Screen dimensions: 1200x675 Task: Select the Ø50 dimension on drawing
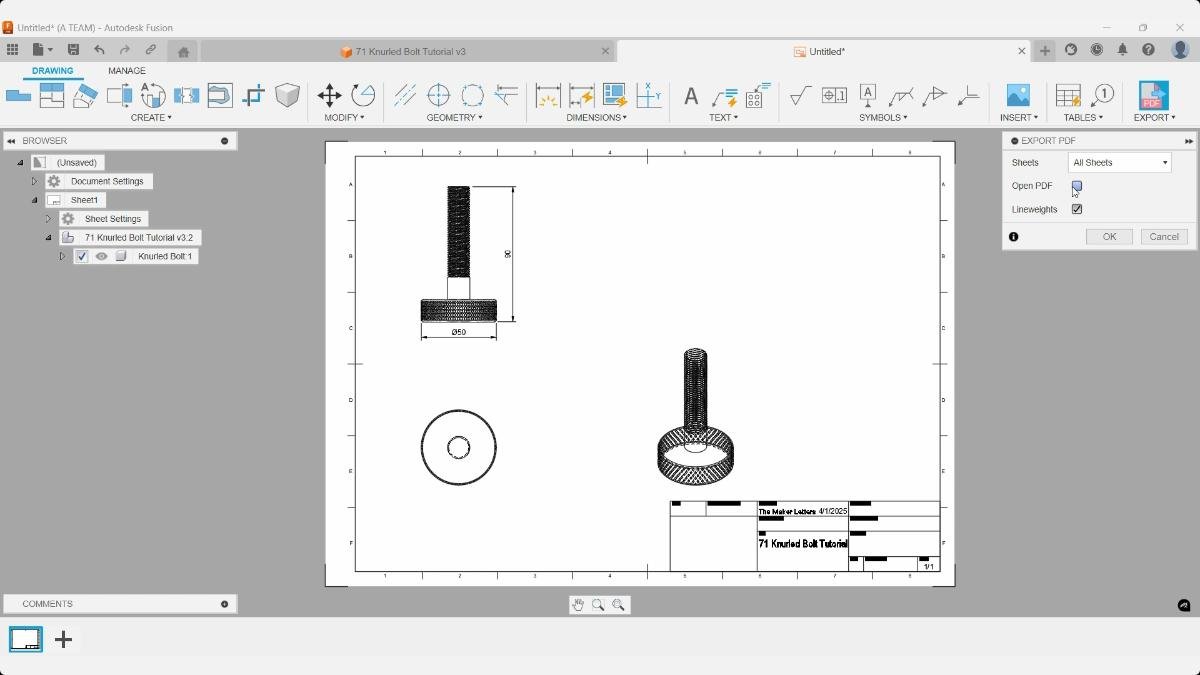pyautogui.click(x=458, y=332)
